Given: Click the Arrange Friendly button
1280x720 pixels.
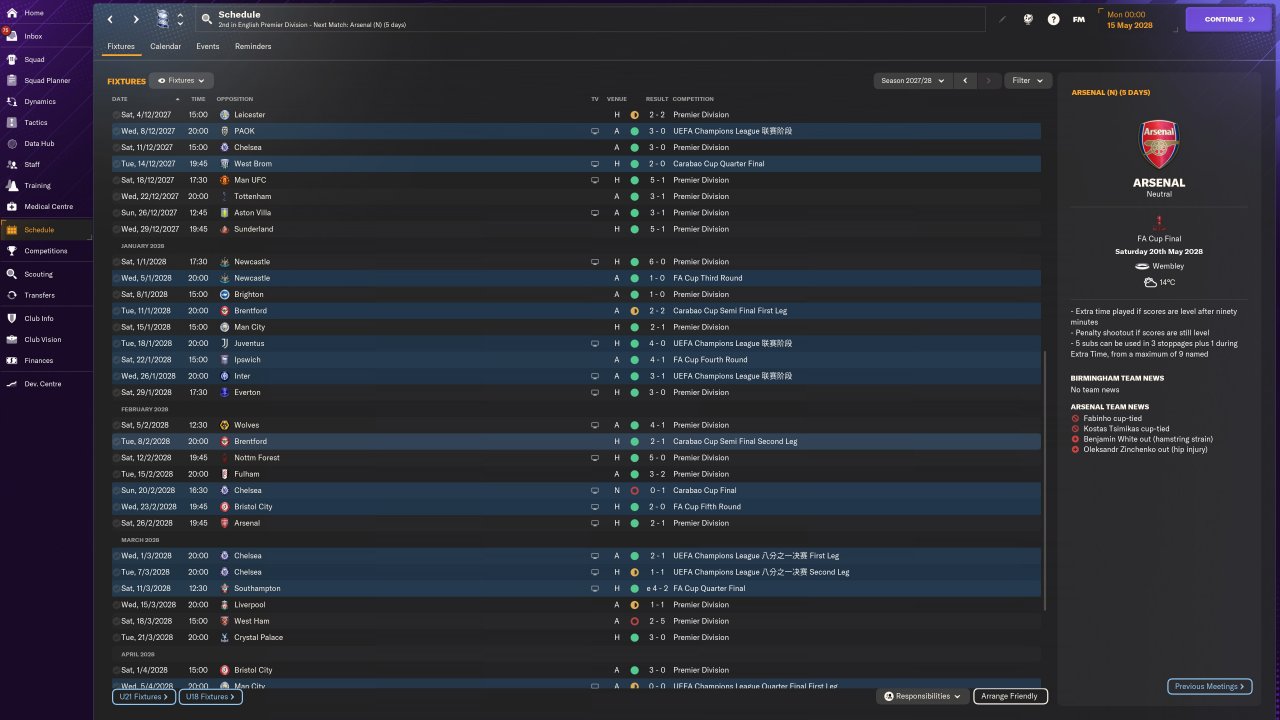Looking at the screenshot, I should coord(1009,696).
